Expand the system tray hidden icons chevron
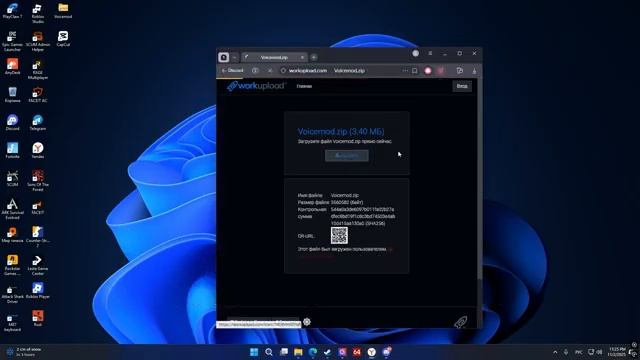Screen dimensions: 640x360 click(x=555, y=352)
